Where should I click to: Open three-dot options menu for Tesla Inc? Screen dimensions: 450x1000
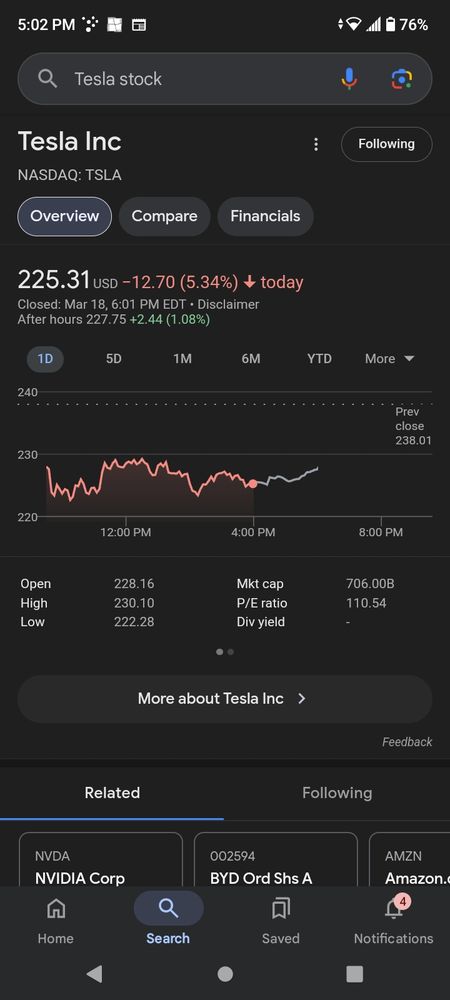pos(316,145)
